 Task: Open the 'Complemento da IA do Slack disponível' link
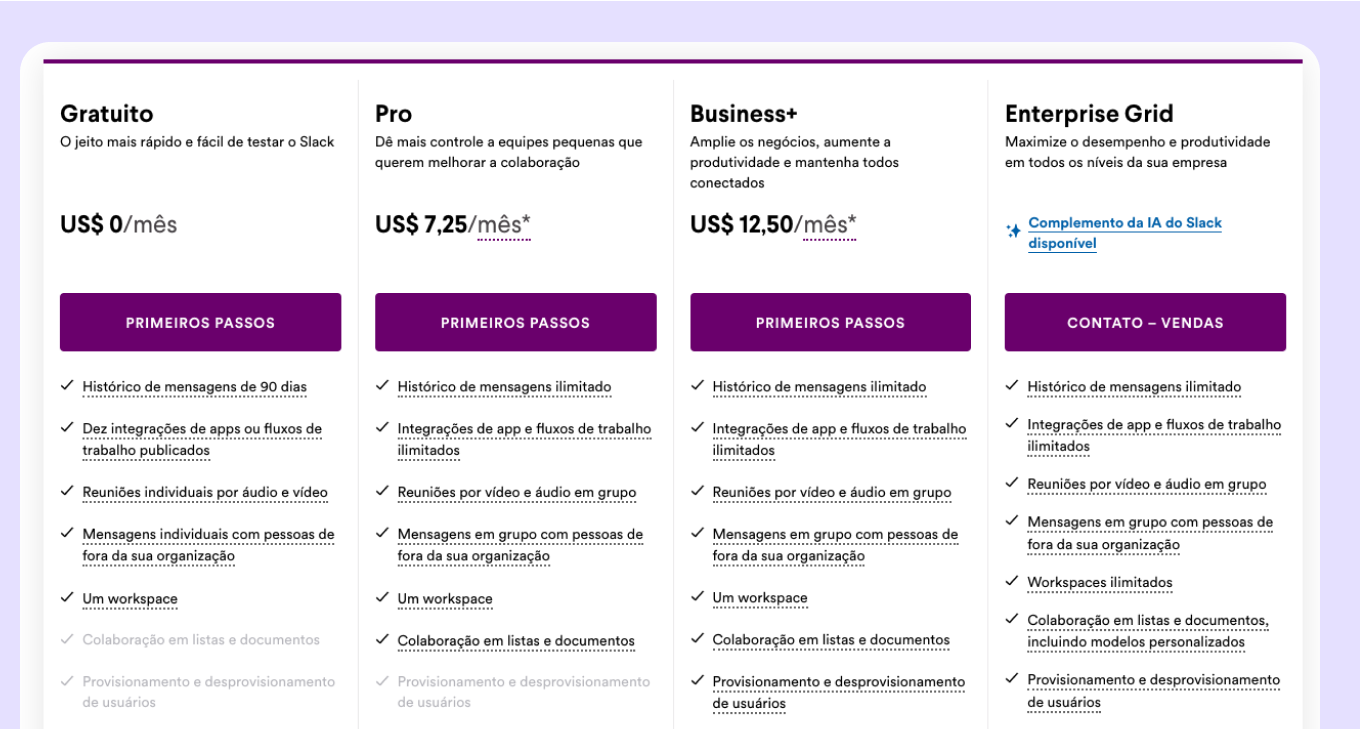click(x=1125, y=233)
